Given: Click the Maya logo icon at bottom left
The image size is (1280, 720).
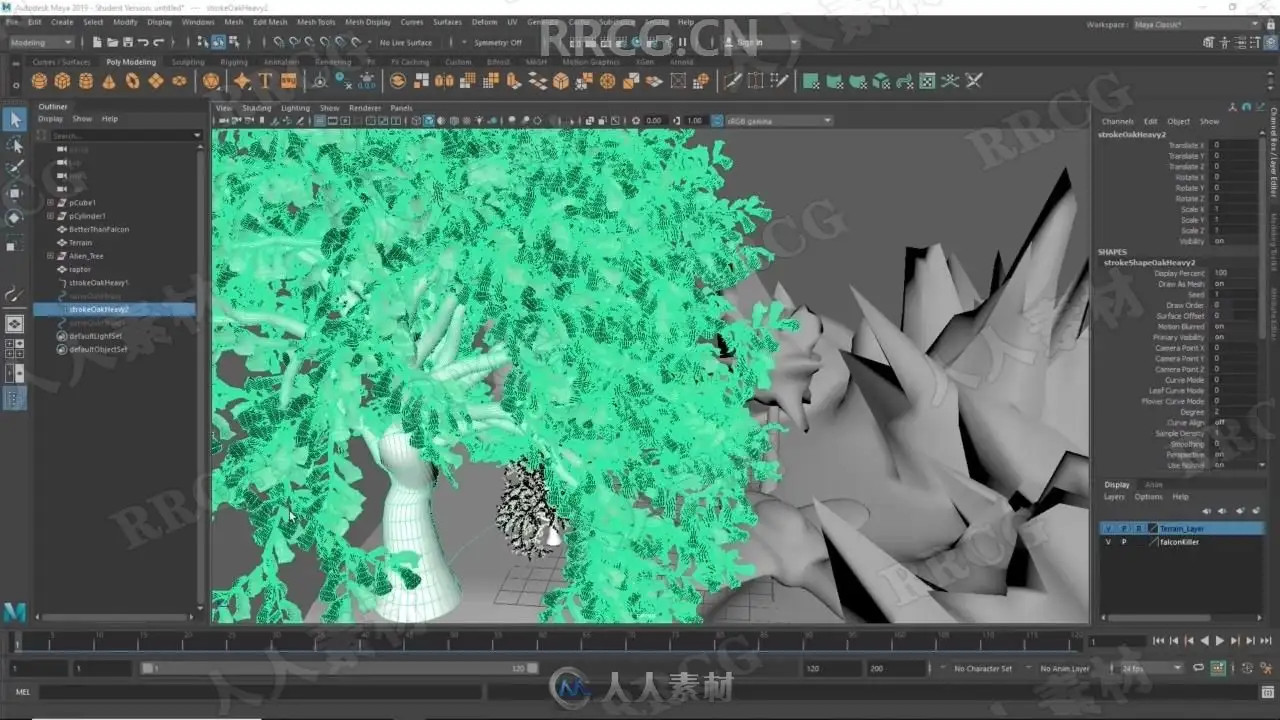Looking at the screenshot, I should point(14,611).
